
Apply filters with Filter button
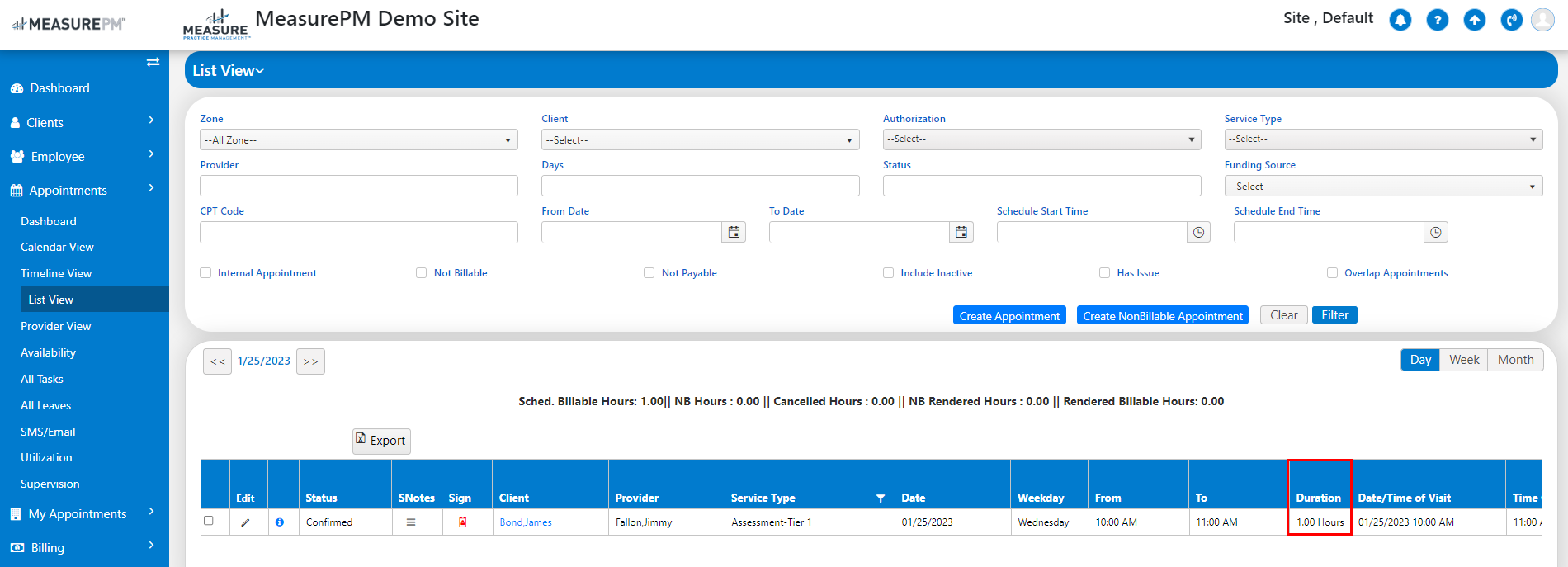coord(1334,315)
